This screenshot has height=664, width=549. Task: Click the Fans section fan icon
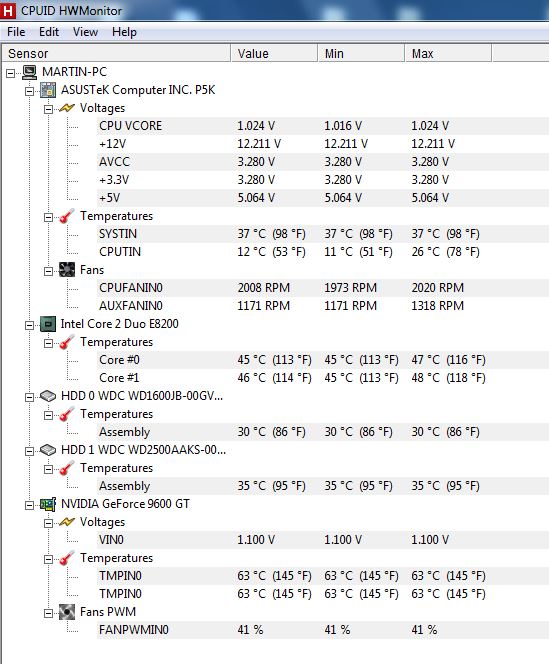pos(67,270)
